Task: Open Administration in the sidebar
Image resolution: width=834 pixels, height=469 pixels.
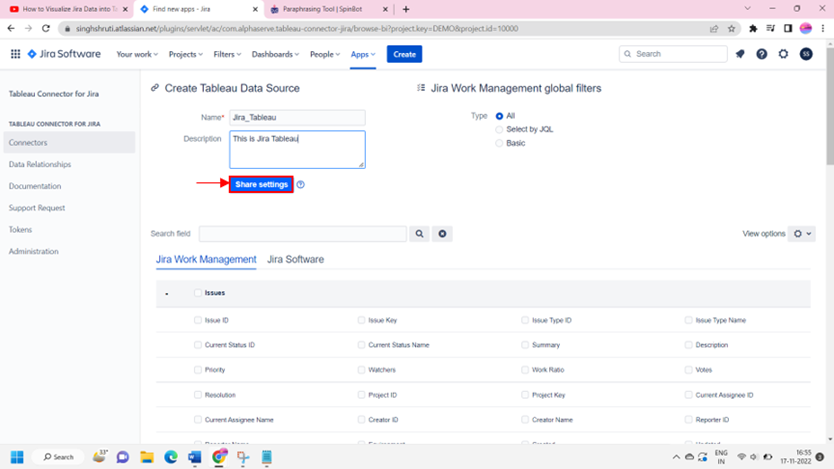Action: 34,252
